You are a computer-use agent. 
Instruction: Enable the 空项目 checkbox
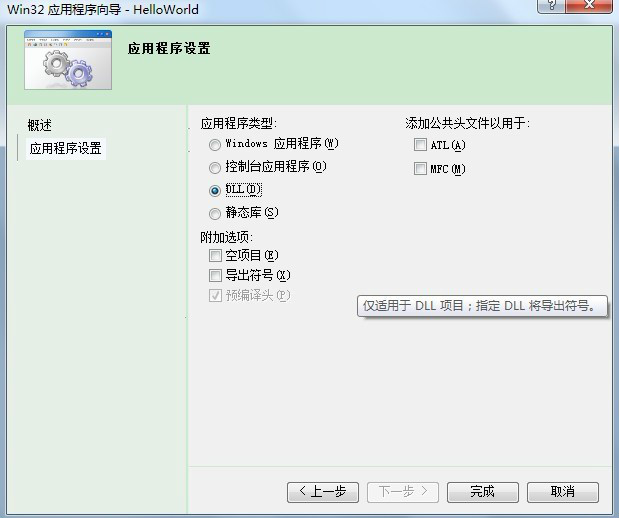tap(215, 255)
